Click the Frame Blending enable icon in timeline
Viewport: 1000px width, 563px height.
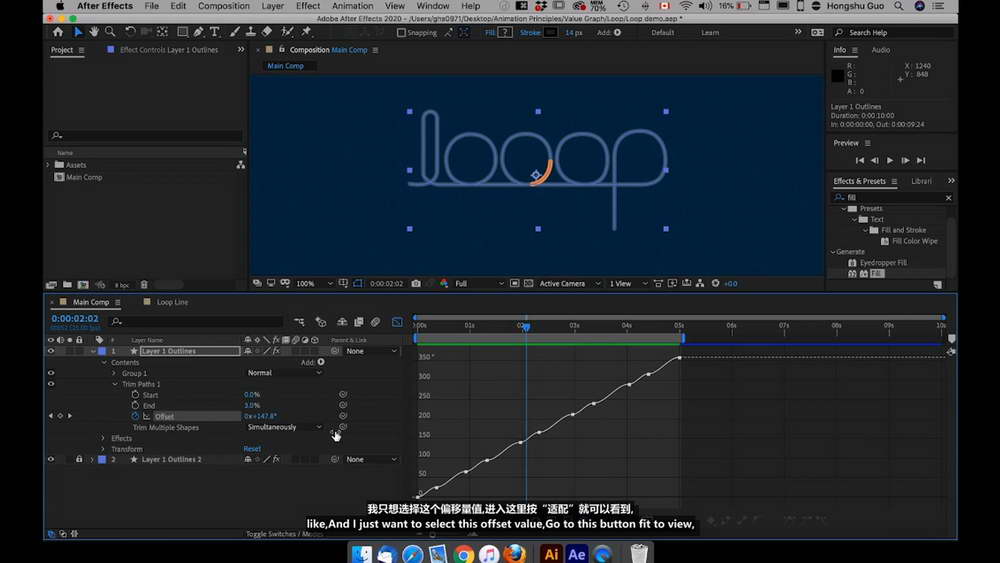pos(358,322)
